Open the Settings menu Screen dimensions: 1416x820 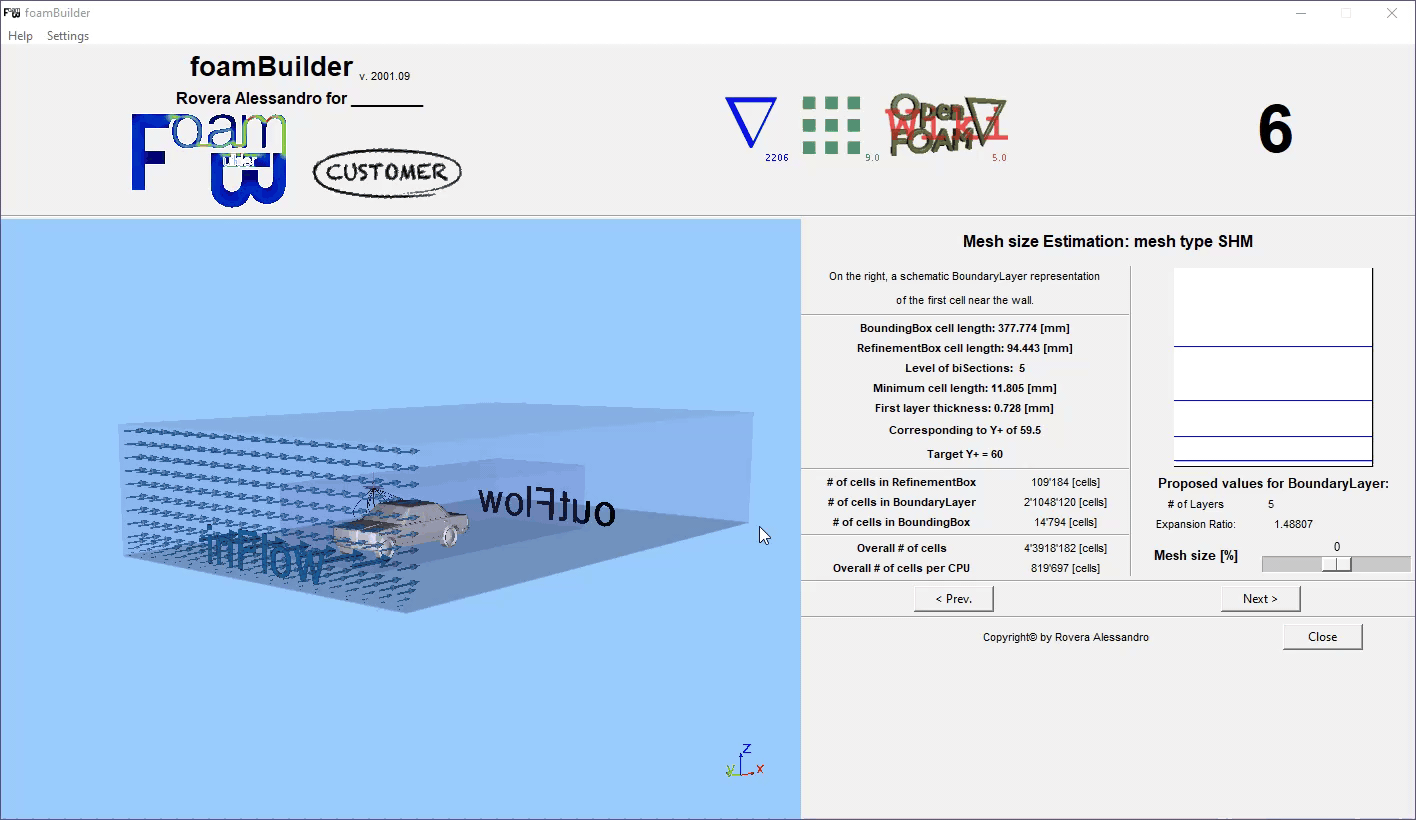[68, 36]
